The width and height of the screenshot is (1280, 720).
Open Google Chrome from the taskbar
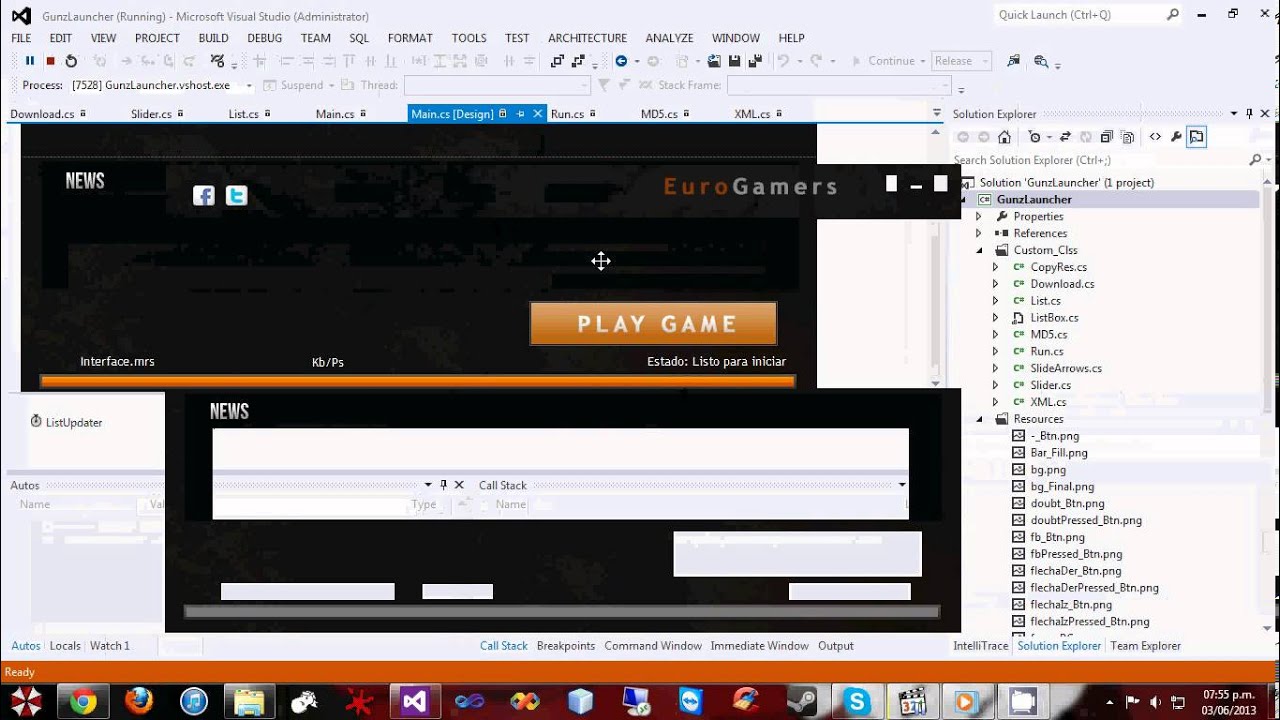[83, 701]
